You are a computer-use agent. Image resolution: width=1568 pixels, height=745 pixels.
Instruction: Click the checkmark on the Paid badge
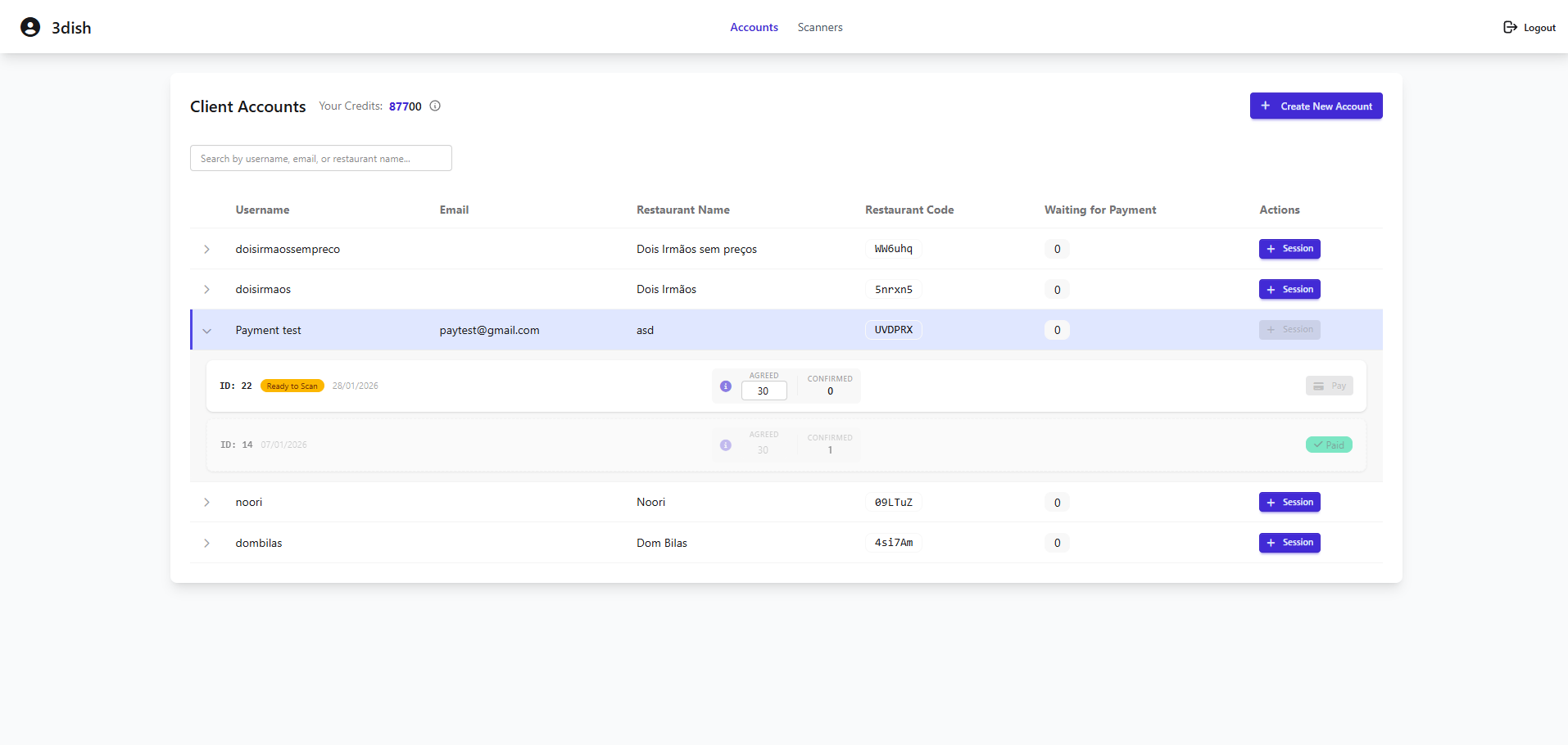pyautogui.click(x=1319, y=445)
